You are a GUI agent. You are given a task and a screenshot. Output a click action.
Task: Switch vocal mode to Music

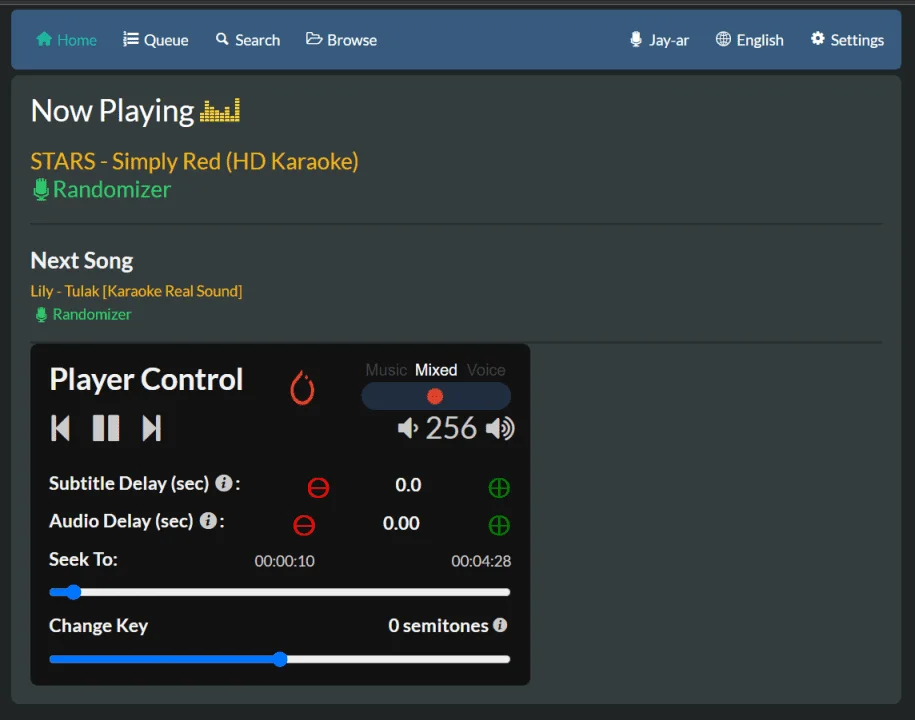(386, 370)
